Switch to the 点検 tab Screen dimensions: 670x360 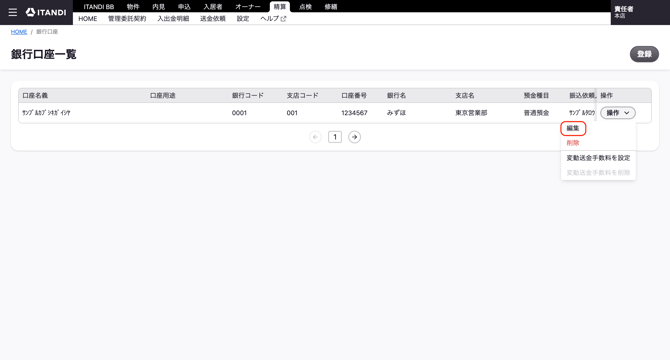click(306, 7)
